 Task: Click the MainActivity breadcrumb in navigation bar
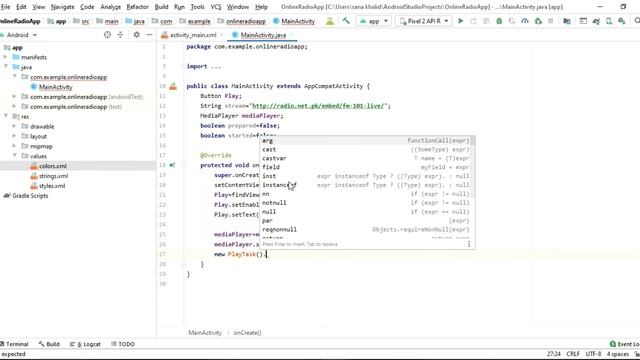294,21
